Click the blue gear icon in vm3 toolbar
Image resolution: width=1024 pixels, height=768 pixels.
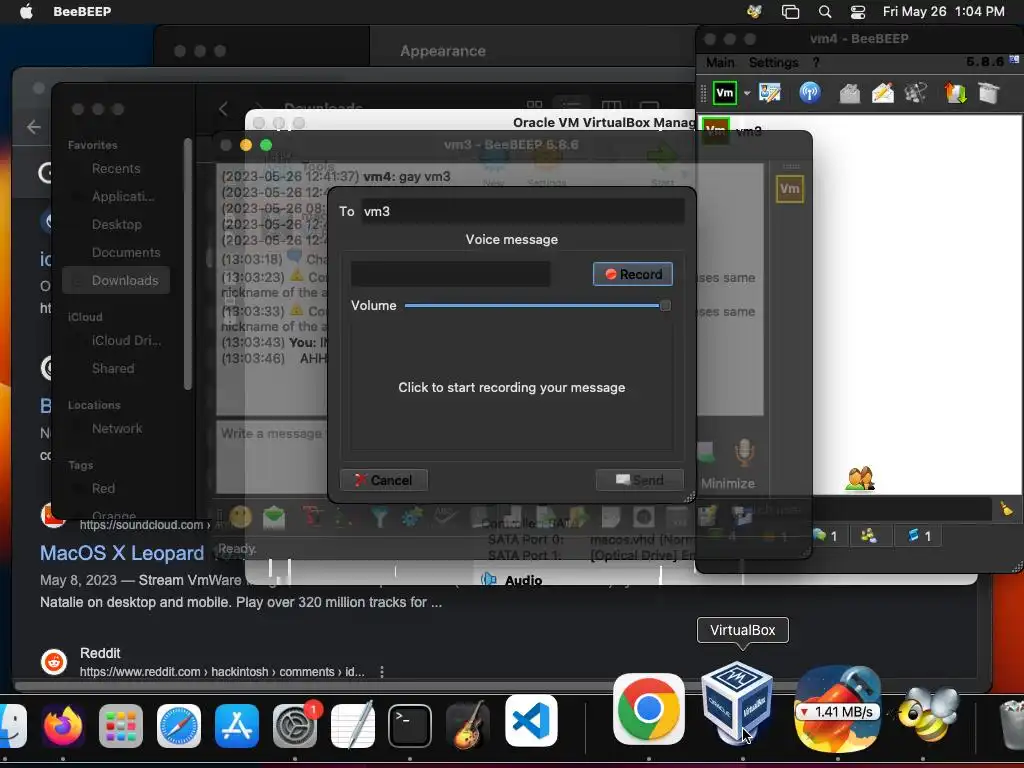(x=411, y=518)
